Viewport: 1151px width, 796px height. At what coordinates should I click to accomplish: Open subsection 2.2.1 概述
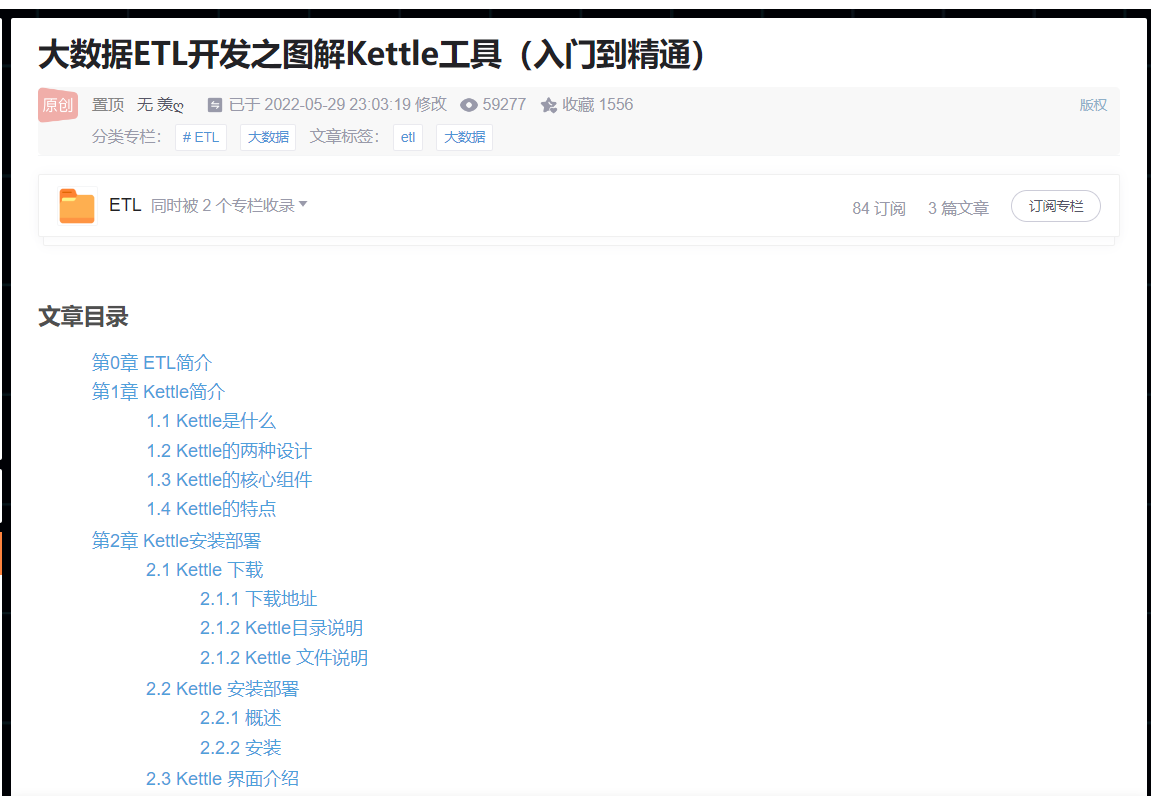[241, 718]
